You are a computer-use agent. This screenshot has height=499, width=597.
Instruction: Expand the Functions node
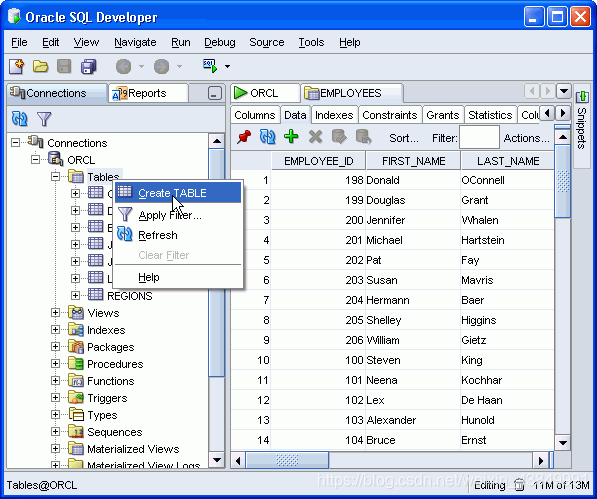point(55,381)
